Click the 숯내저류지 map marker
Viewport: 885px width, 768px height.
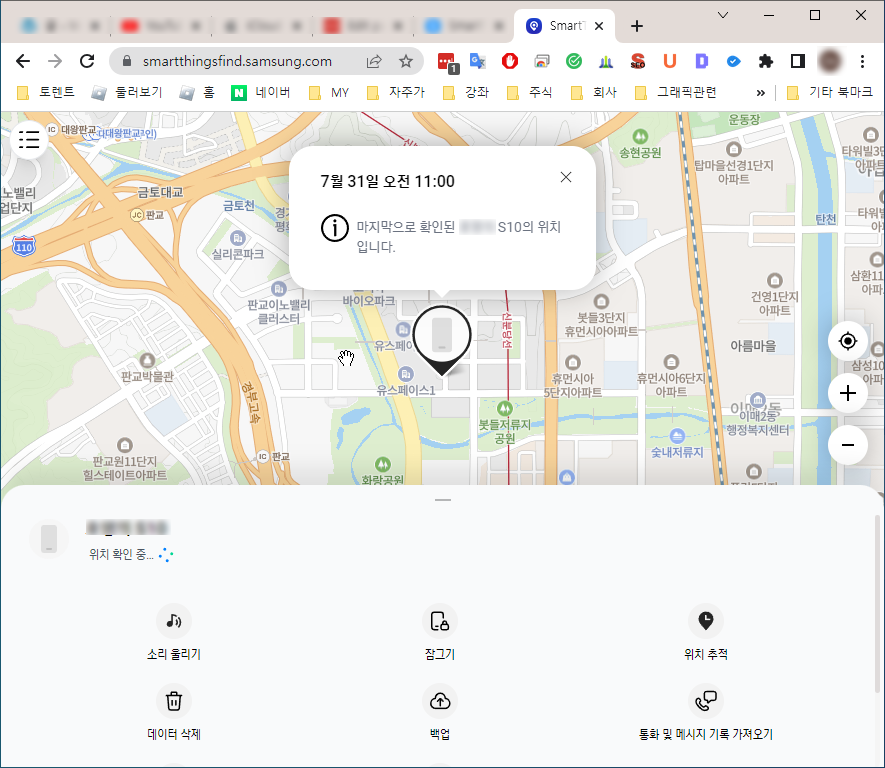point(677,436)
